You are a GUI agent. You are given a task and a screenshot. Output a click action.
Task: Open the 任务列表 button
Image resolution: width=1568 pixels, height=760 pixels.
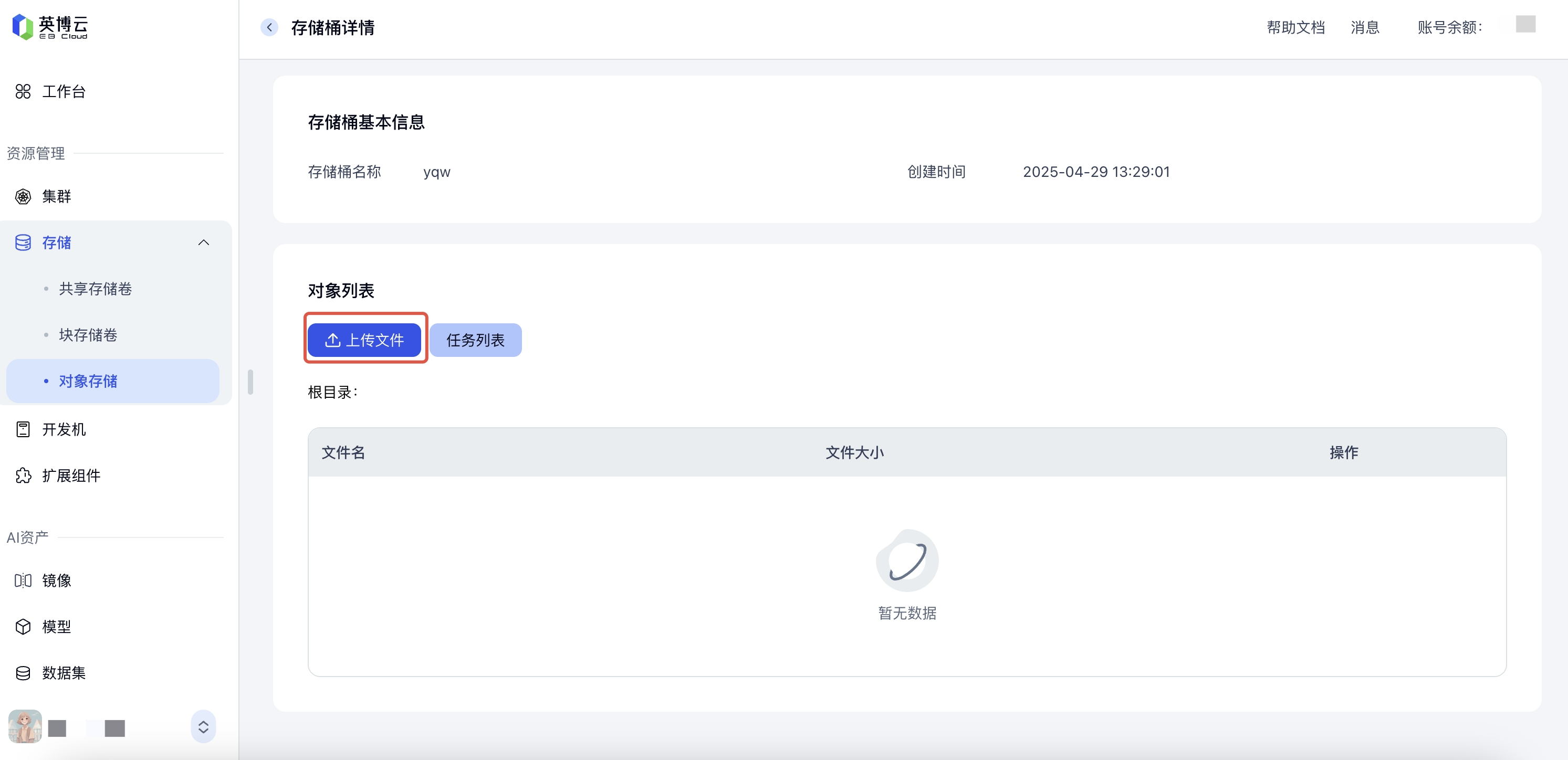(475, 340)
